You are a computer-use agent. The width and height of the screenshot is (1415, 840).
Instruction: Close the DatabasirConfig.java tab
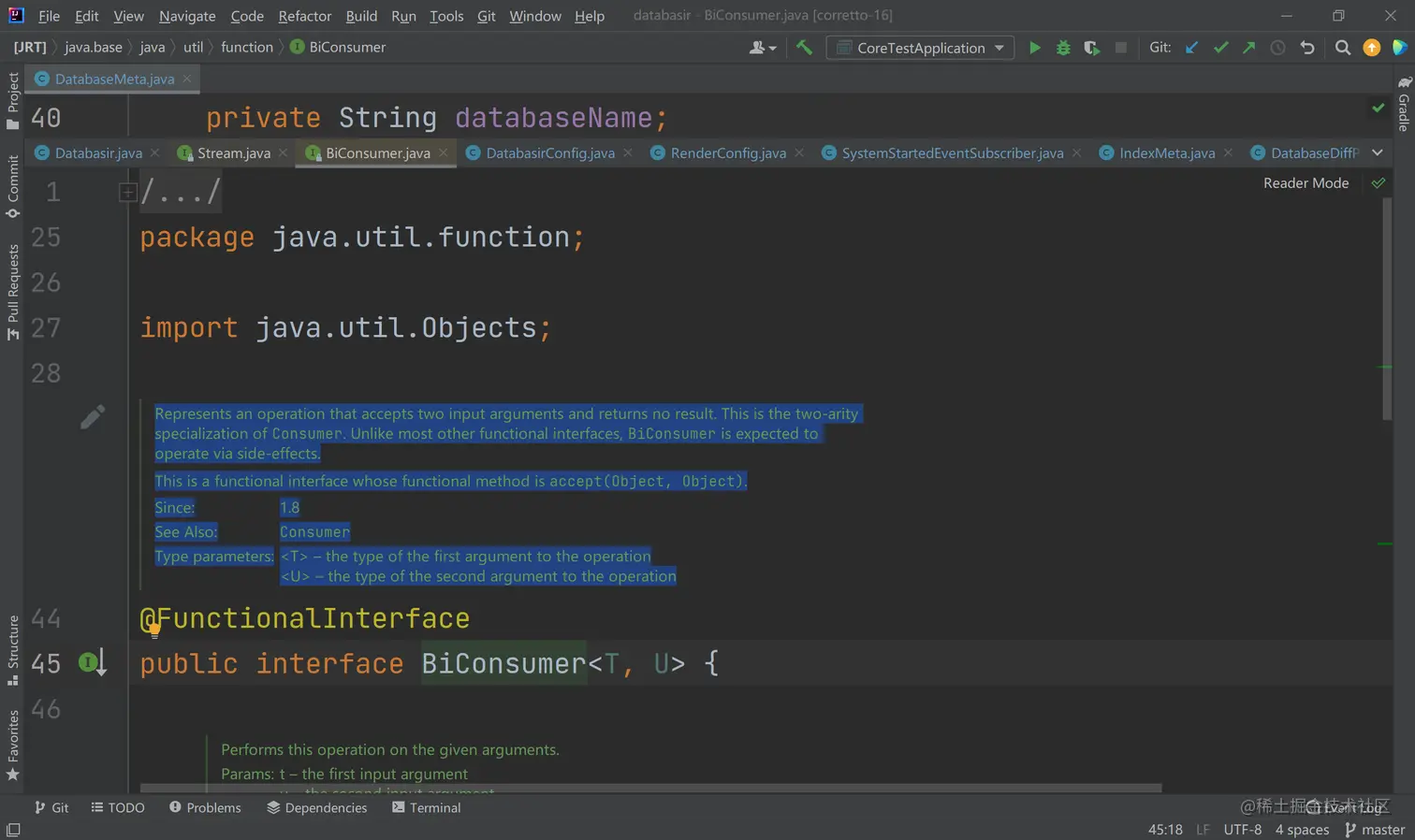pyautogui.click(x=628, y=152)
